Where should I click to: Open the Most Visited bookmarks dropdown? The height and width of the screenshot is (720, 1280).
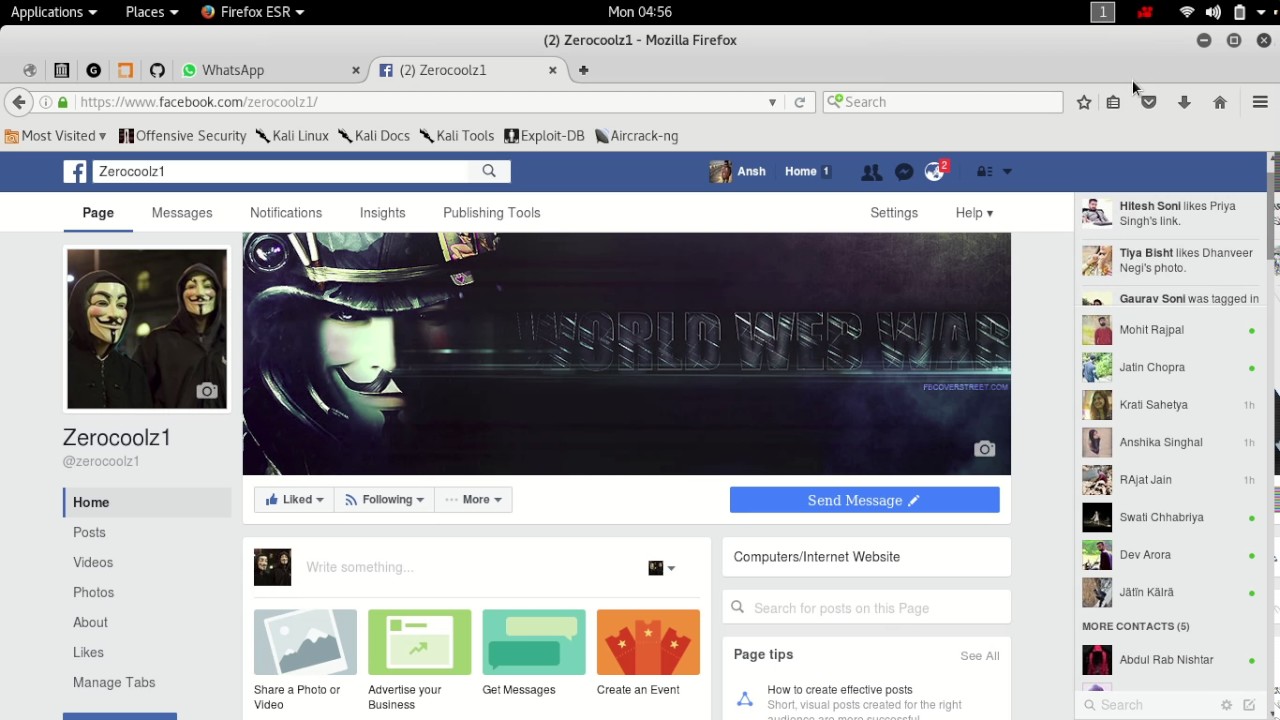(56, 136)
